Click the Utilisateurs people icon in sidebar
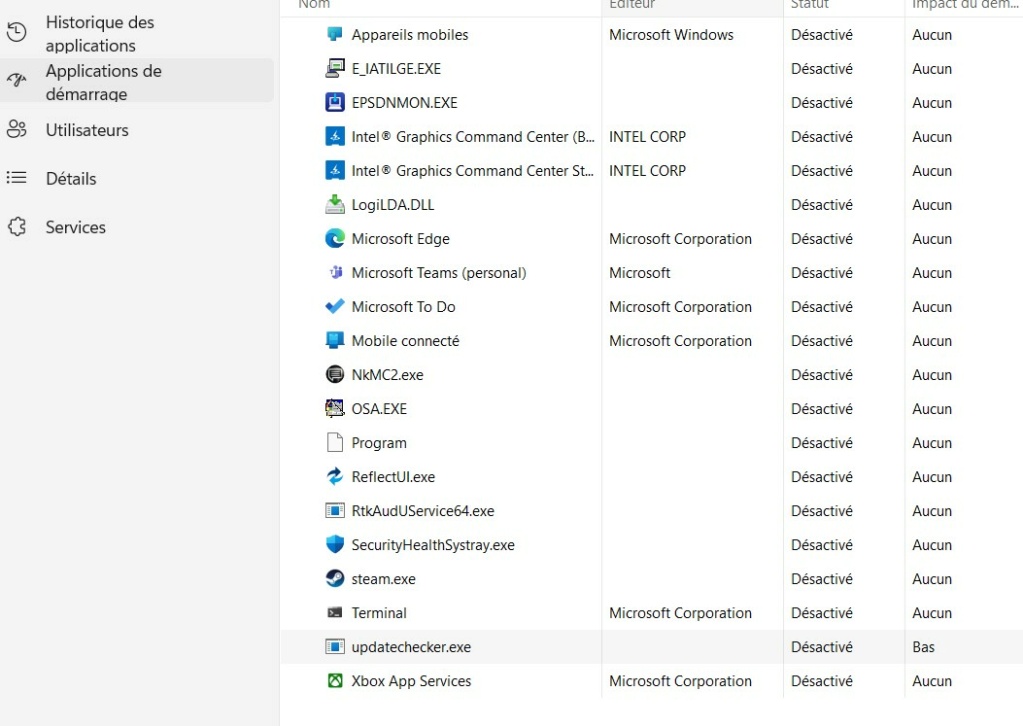Image resolution: width=1023 pixels, height=726 pixels. (x=16, y=129)
